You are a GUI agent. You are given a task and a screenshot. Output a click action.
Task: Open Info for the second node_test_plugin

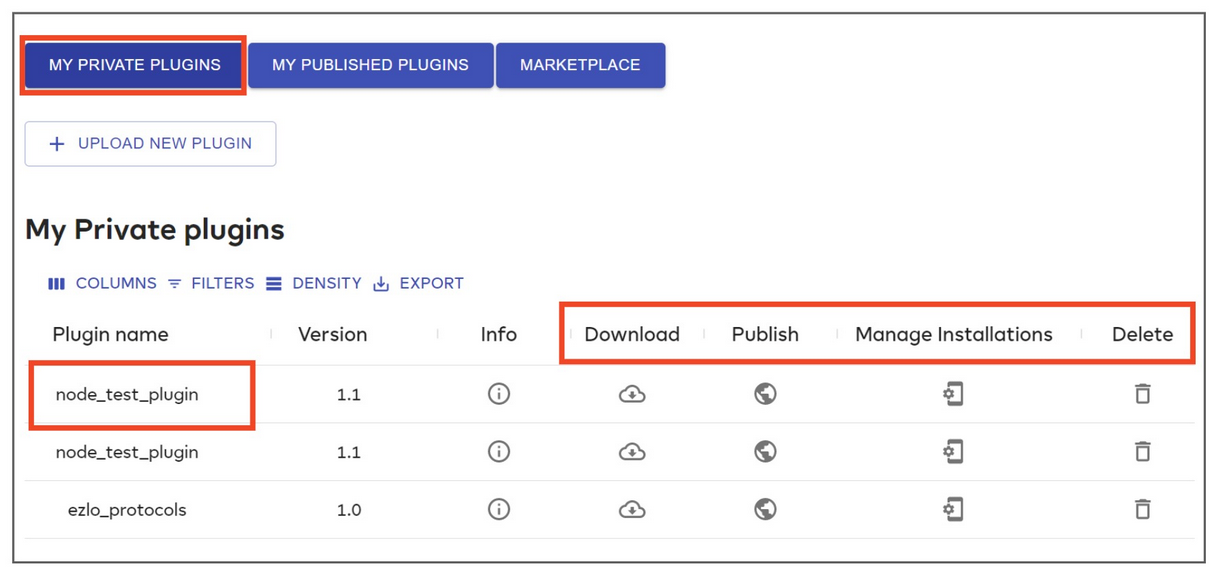pos(499,452)
